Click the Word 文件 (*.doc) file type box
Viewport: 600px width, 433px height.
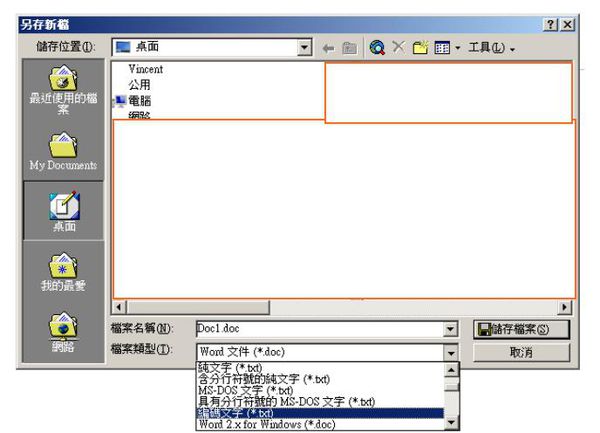point(320,352)
